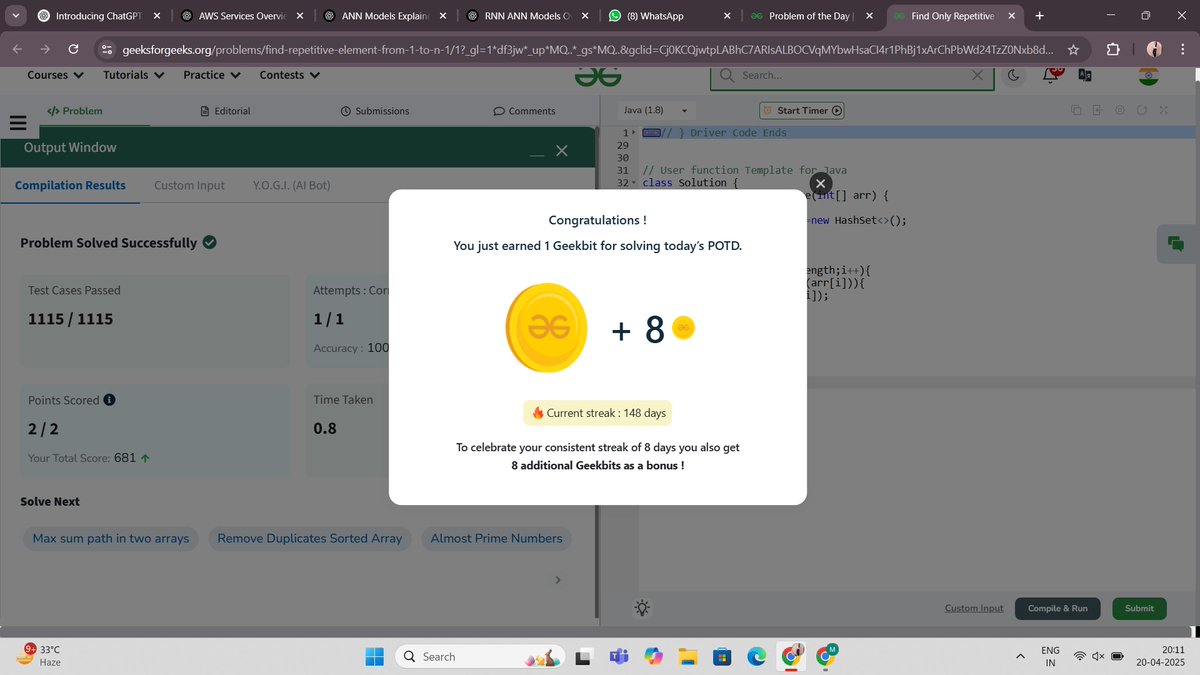The width and height of the screenshot is (1200, 675).
Task: Open Windows Start menu
Action: 374,656
